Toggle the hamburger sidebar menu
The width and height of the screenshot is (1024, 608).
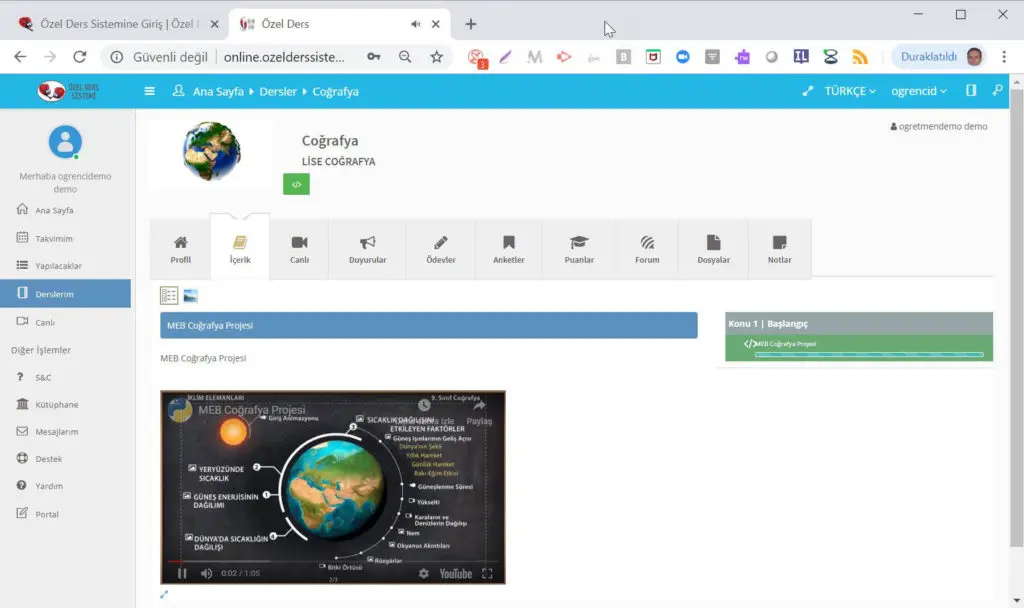tap(150, 91)
